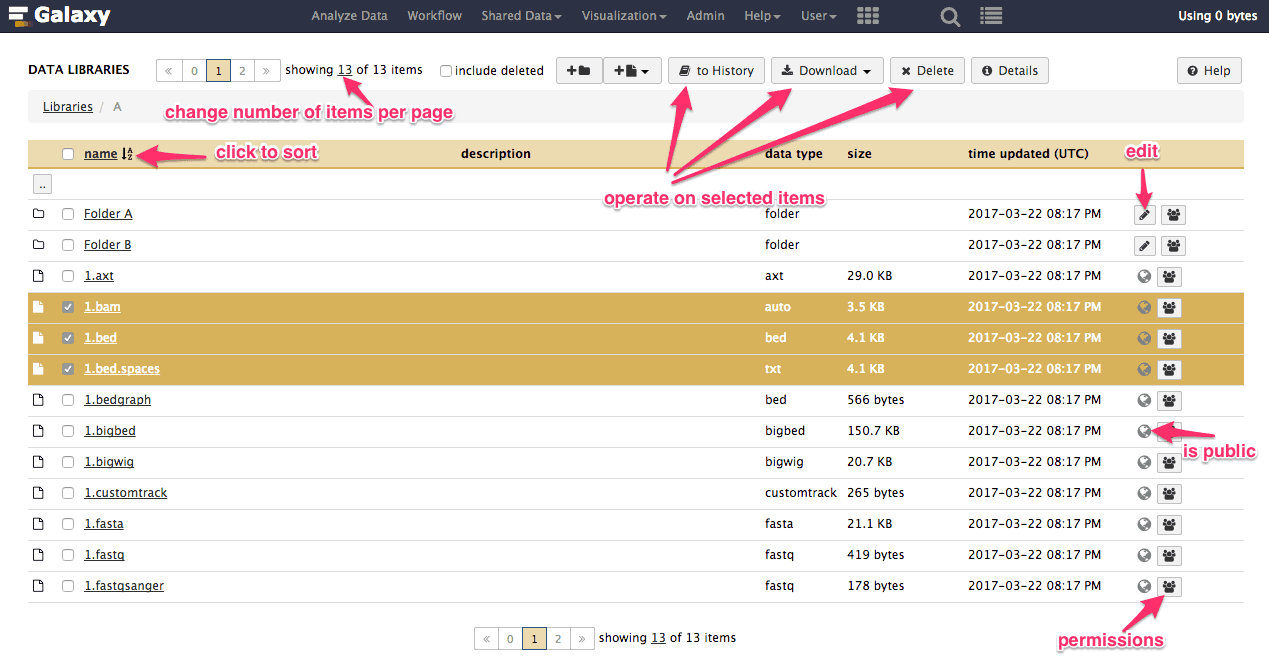Click the grid apps icon in navigation bar

coord(868,16)
